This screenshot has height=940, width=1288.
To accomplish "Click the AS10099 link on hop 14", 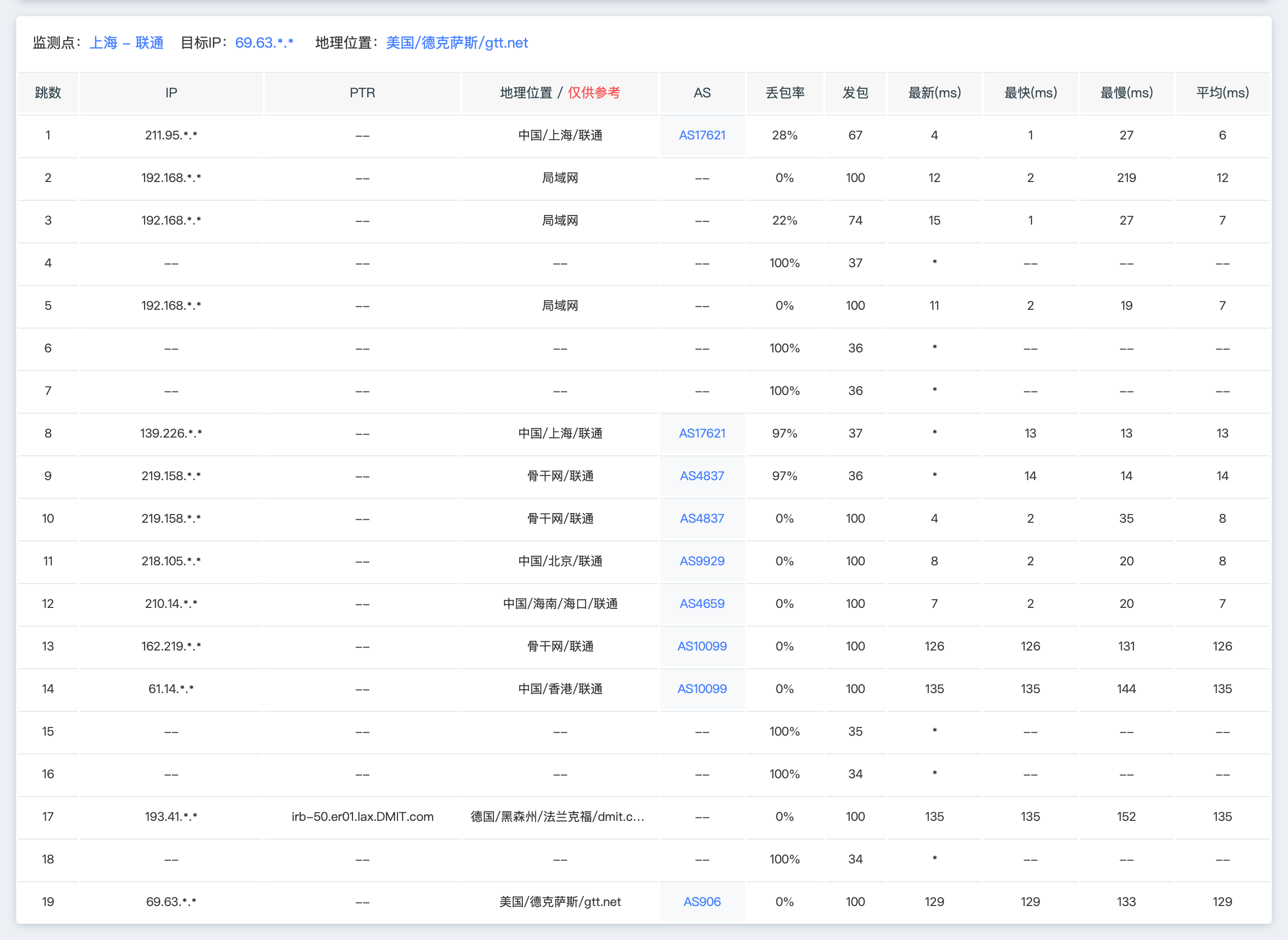I will 702,689.
